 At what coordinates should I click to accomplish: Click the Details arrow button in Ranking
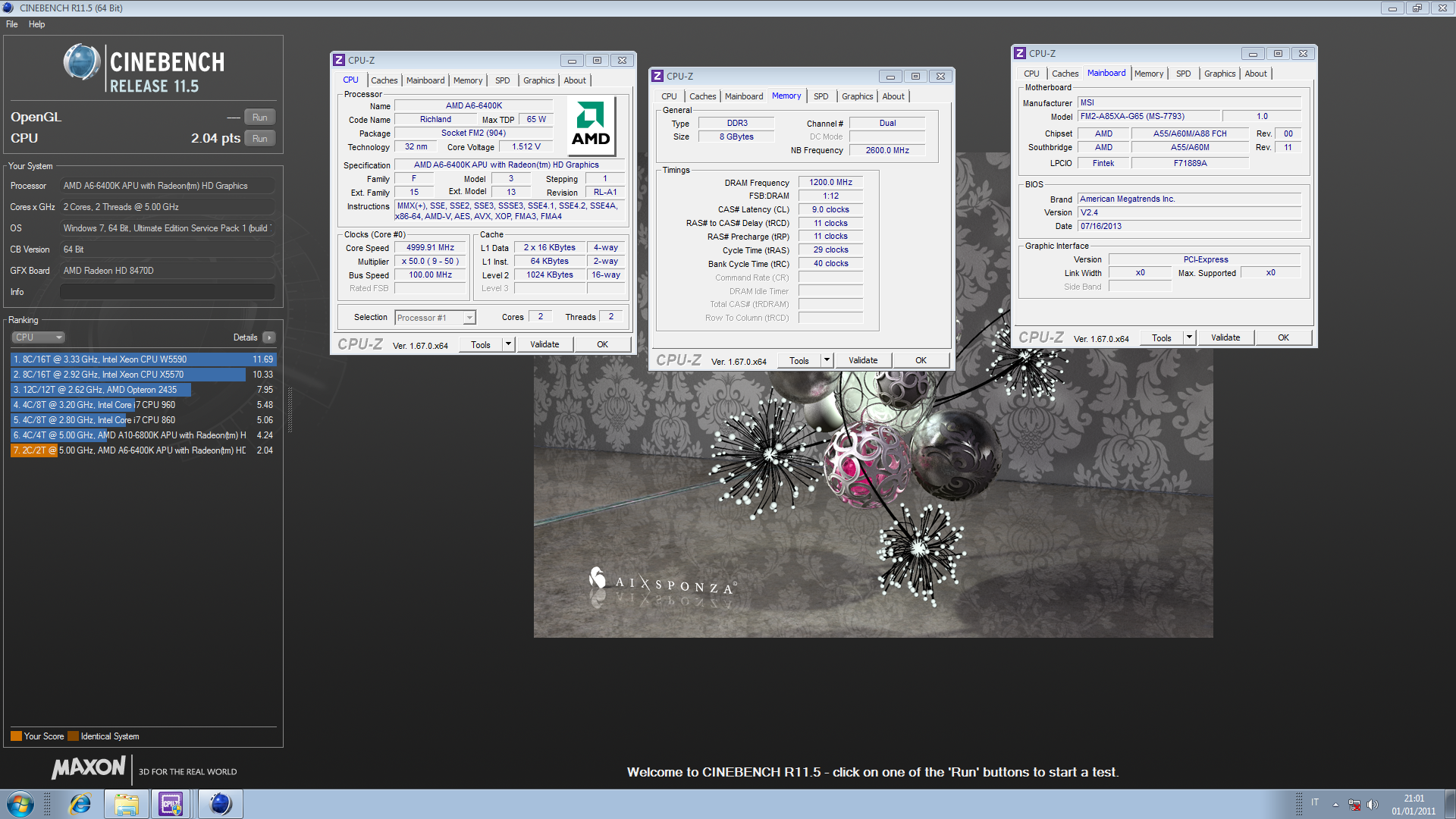point(269,337)
